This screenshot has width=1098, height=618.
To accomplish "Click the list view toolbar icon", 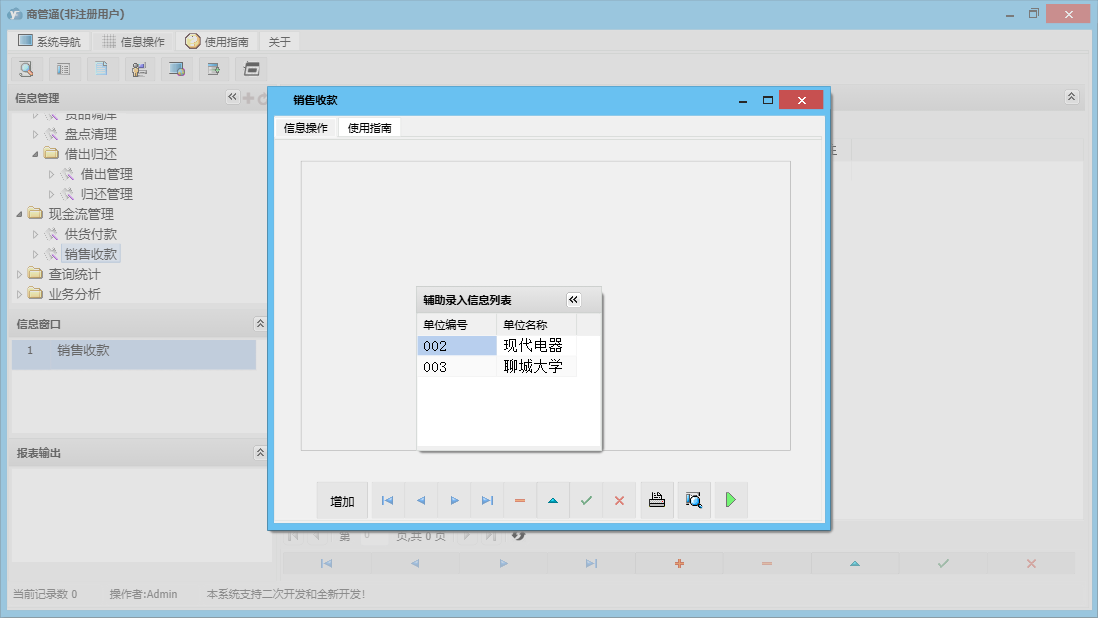I will pyautogui.click(x=64, y=69).
